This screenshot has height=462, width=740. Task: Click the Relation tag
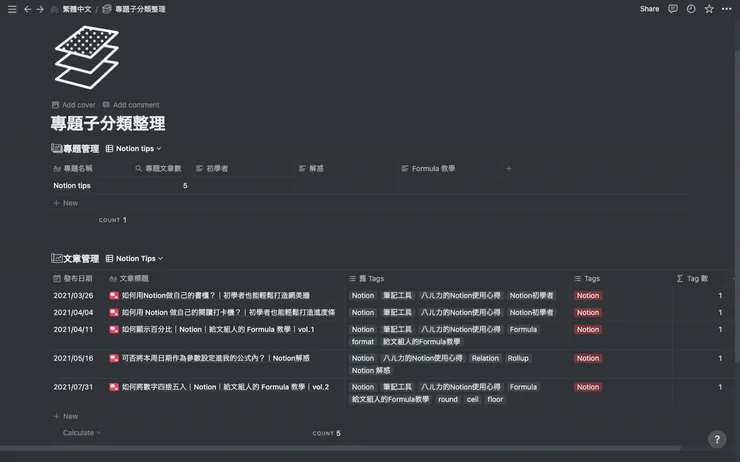(485, 358)
